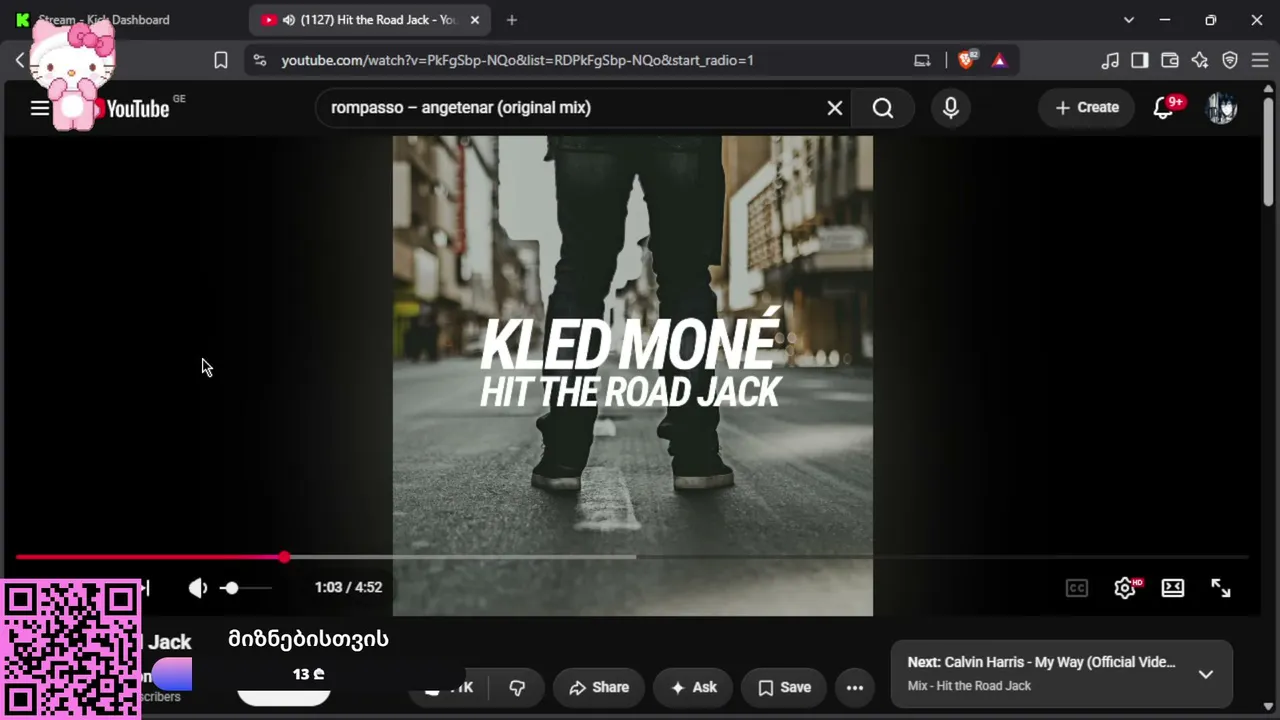Install app via the screen-download icon
1280x720 pixels.
point(922,60)
